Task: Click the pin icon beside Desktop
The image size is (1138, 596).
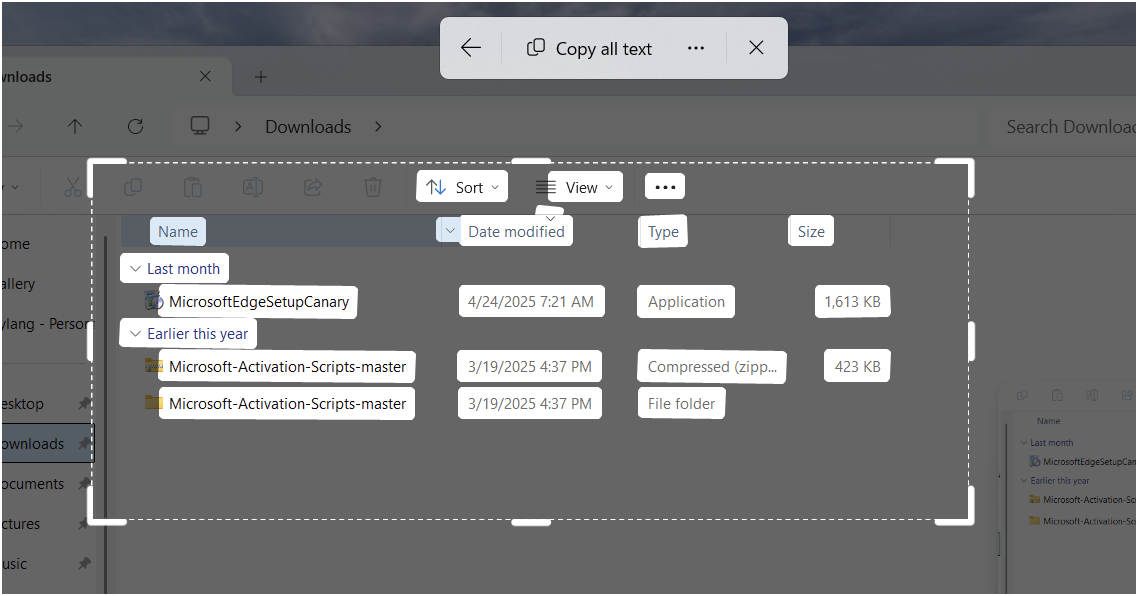Action: click(85, 403)
